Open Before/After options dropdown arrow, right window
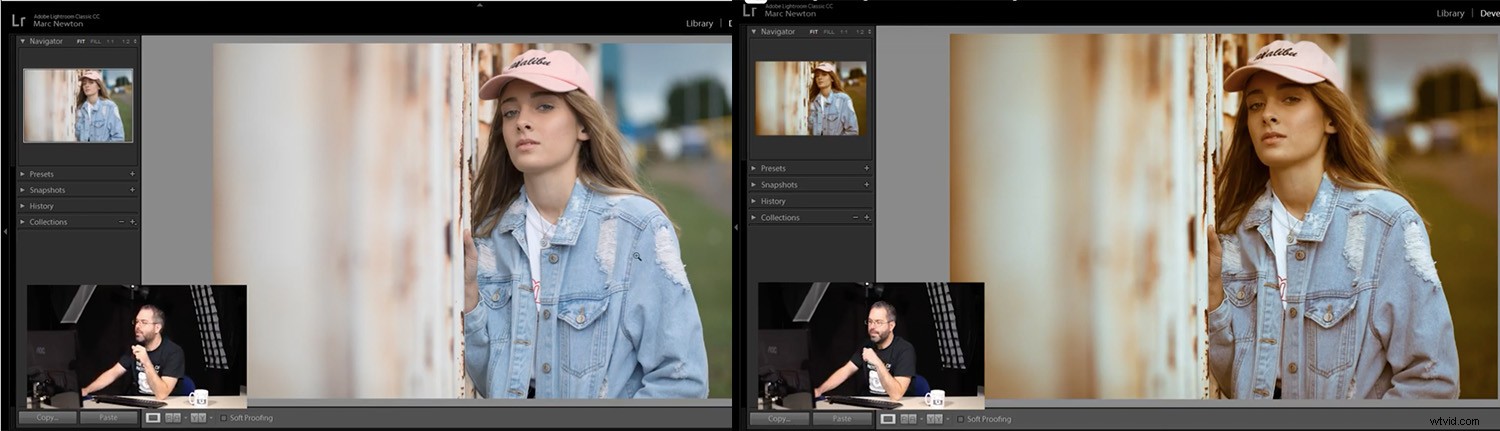The width and height of the screenshot is (1500, 431). (947, 419)
